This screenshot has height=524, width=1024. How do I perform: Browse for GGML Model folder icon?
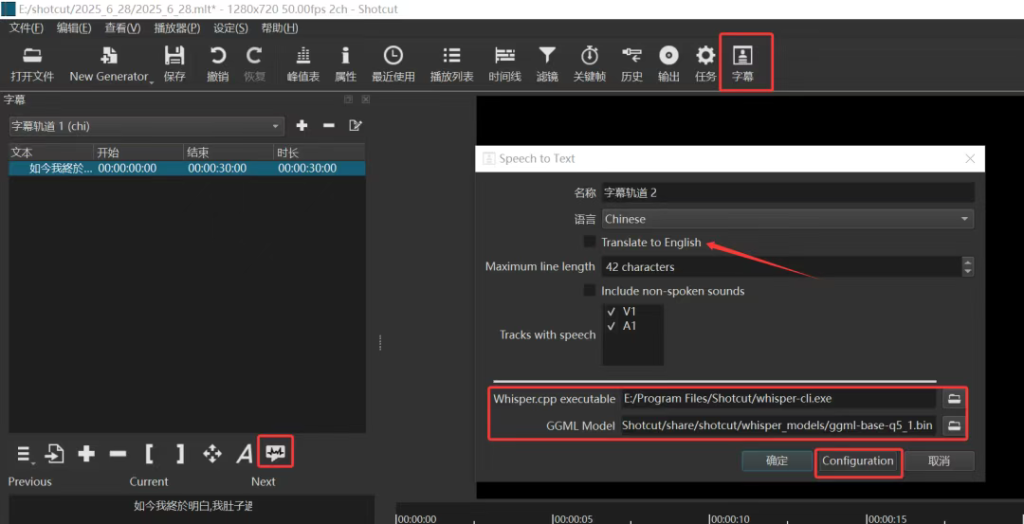(954, 426)
